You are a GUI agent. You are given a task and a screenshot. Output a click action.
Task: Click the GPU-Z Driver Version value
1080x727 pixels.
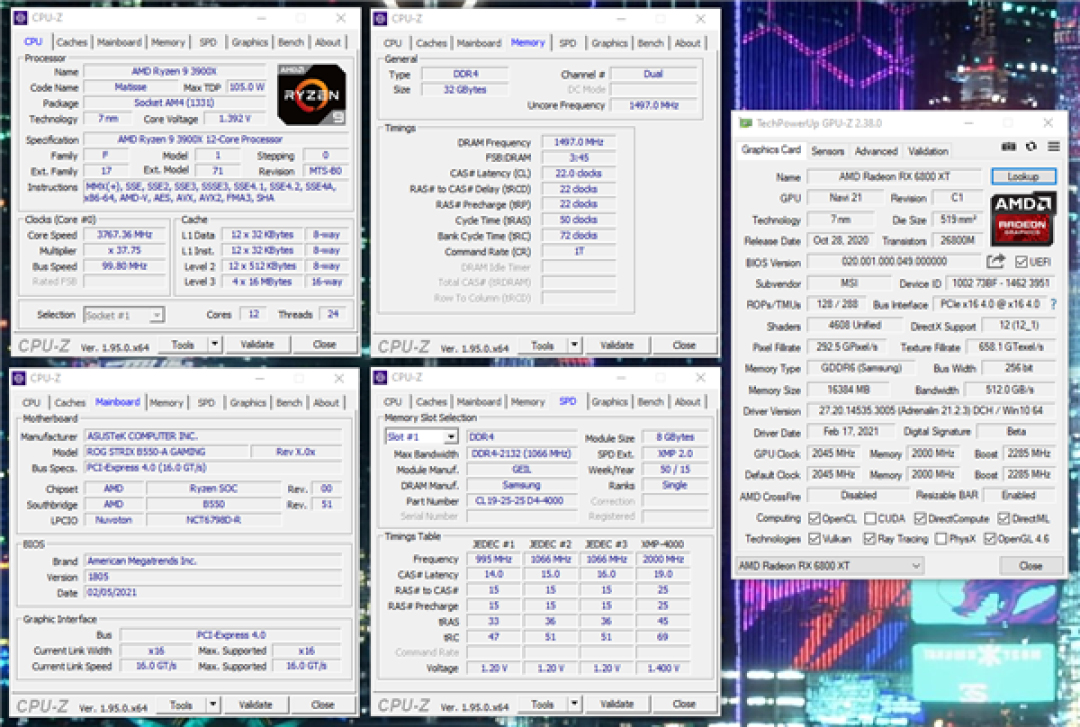click(931, 411)
